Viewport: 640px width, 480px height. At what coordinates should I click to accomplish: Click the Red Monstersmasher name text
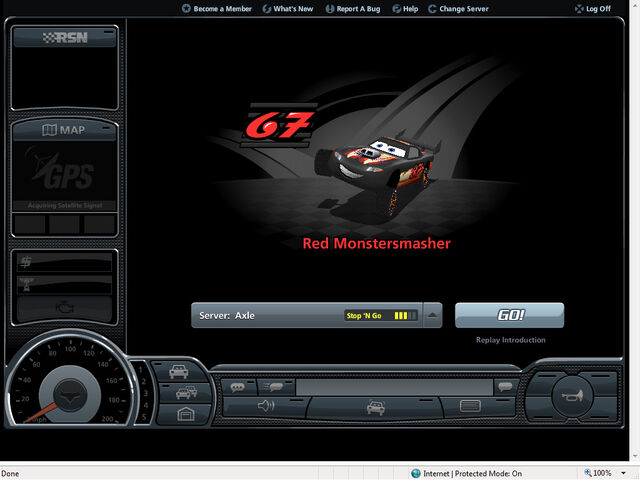(x=376, y=243)
